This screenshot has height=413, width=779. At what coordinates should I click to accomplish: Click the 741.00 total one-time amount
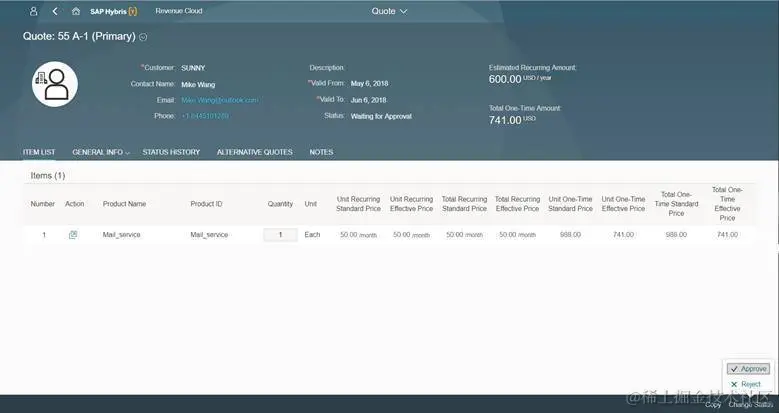(x=505, y=120)
